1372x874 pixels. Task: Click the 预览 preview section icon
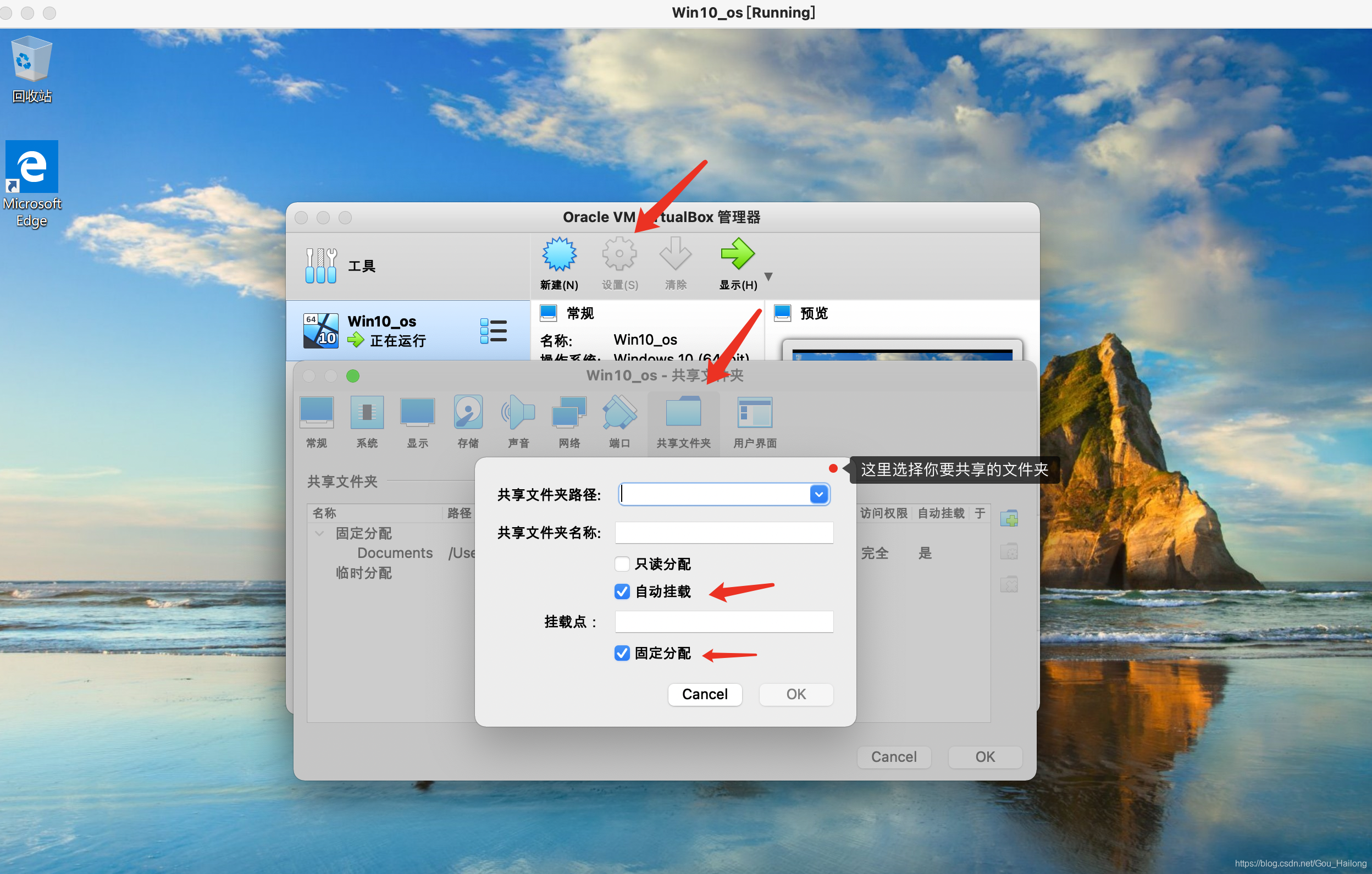click(x=782, y=313)
